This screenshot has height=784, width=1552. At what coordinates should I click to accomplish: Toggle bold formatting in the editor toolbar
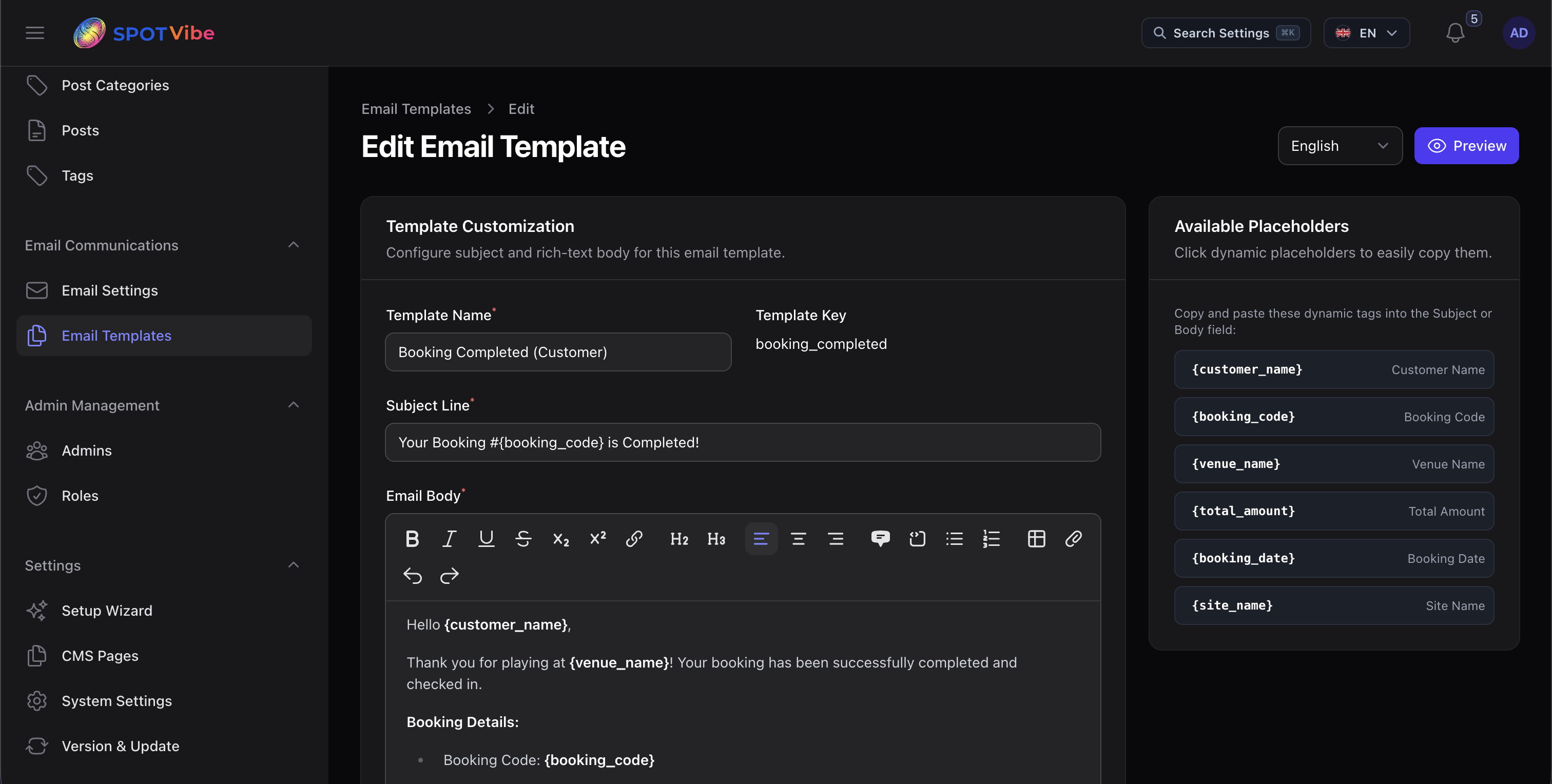coord(412,538)
